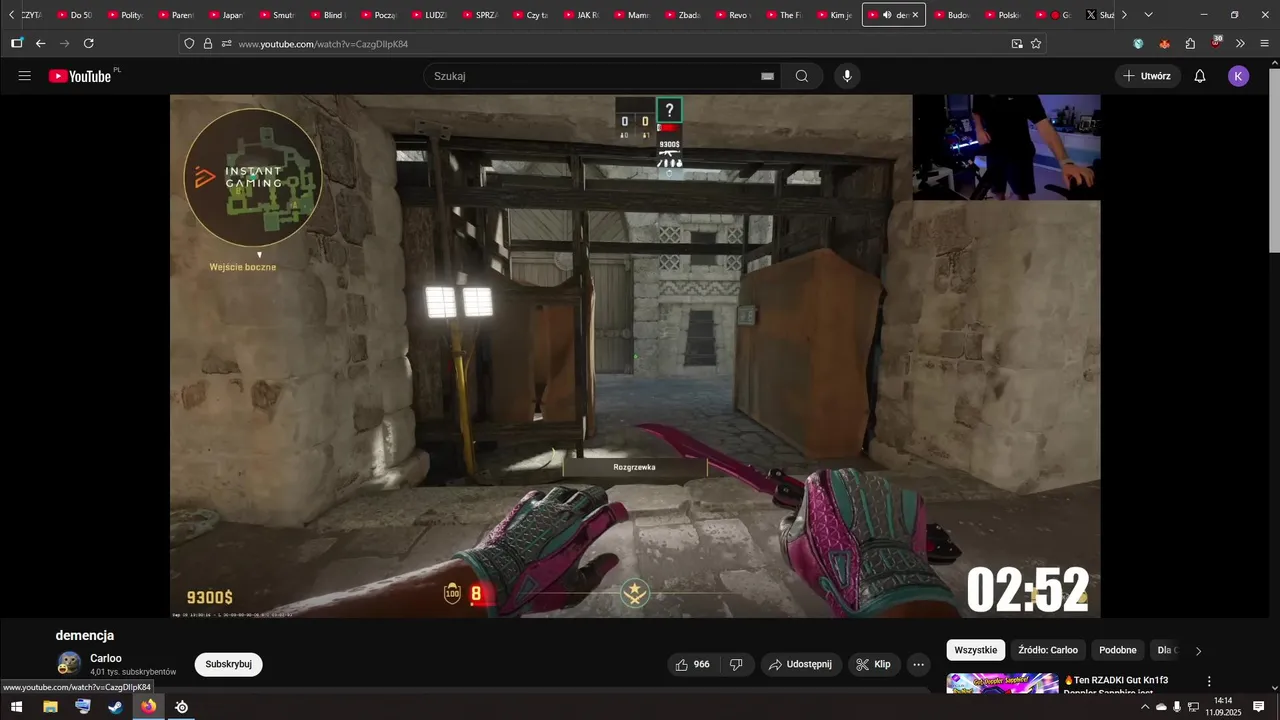Click the video title demencja
This screenshot has width=1280, height=720.
pos(85,635)
